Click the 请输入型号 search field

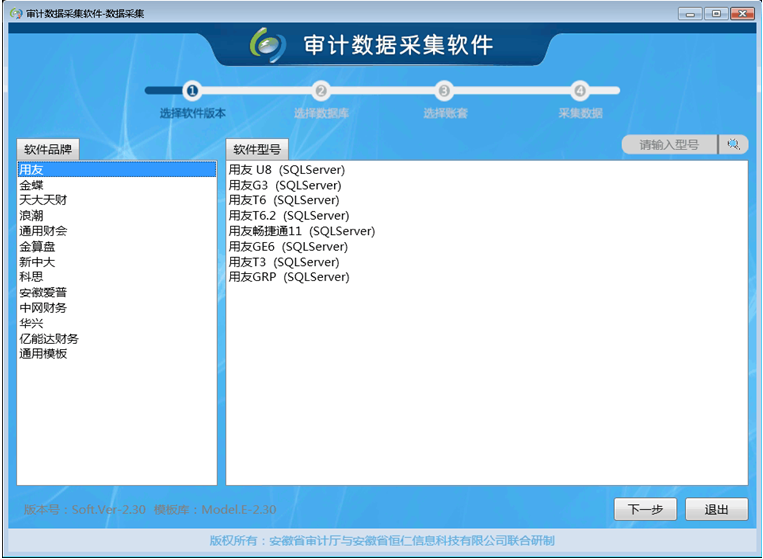(669, 144)
